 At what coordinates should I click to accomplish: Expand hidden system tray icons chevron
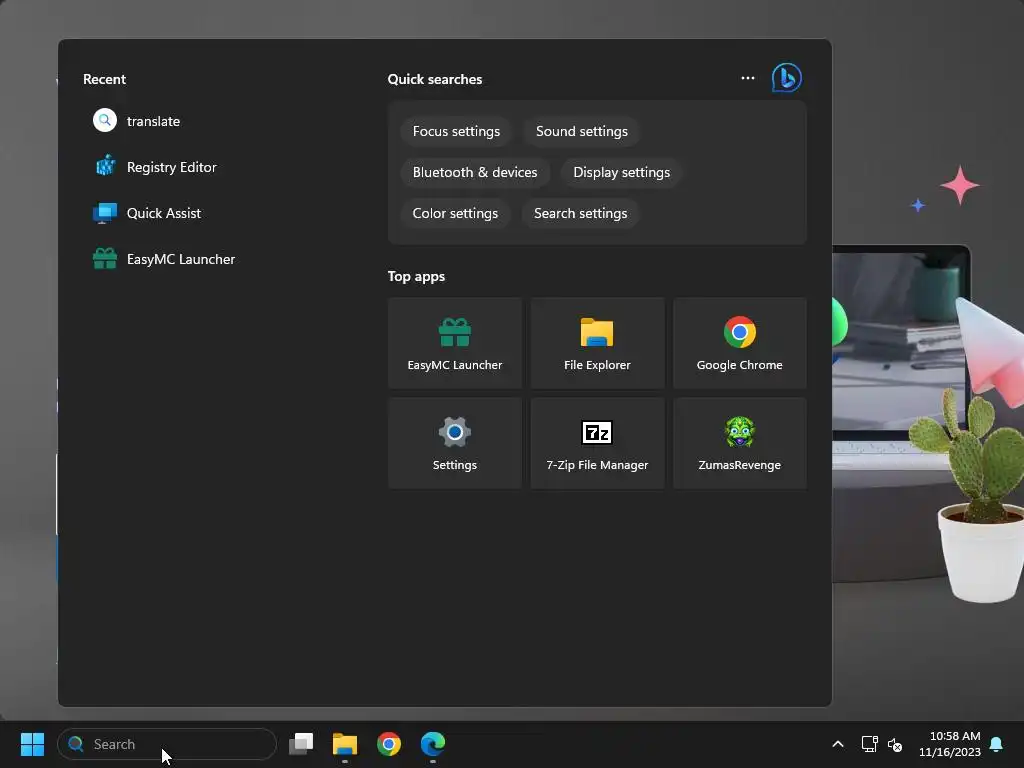(x=838, y=744)
